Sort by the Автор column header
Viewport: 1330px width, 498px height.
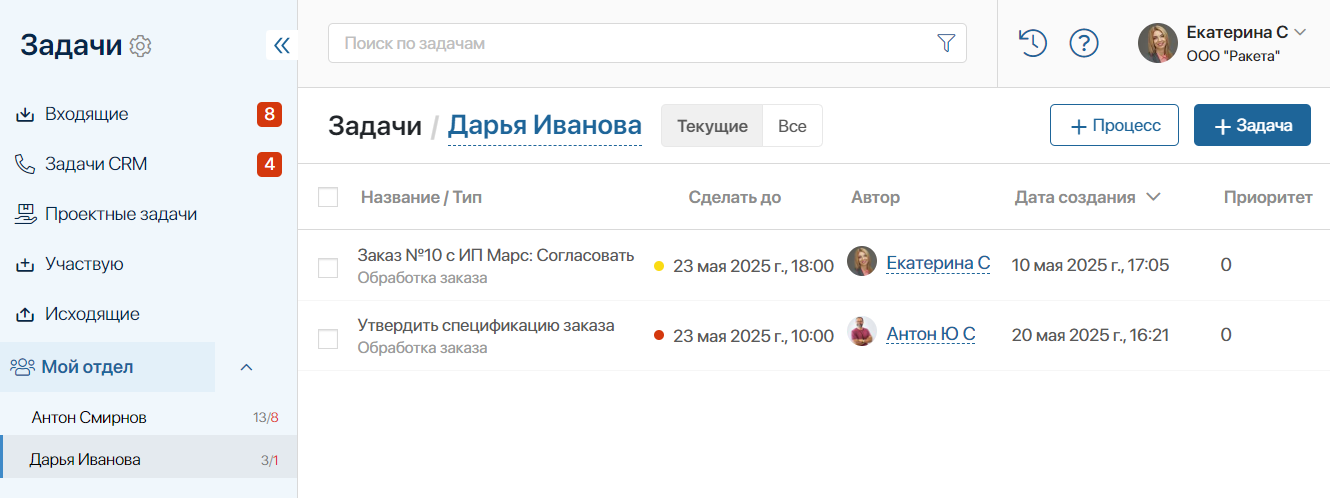click(875, 197)
